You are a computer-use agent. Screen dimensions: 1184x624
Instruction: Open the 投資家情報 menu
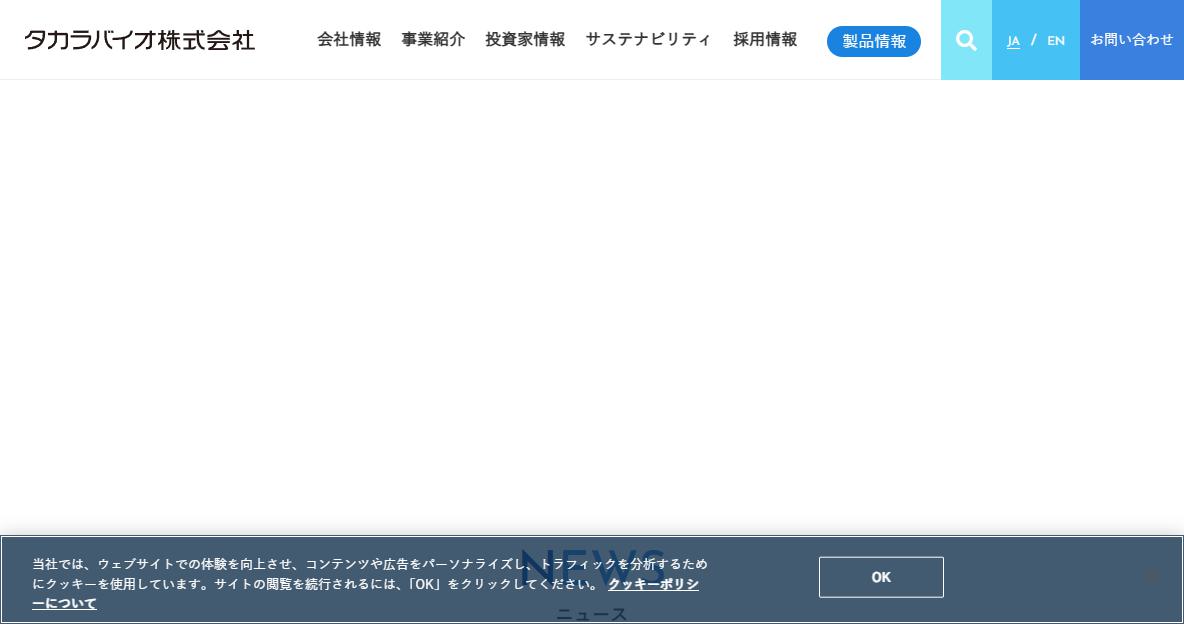[x=525, y=39]
